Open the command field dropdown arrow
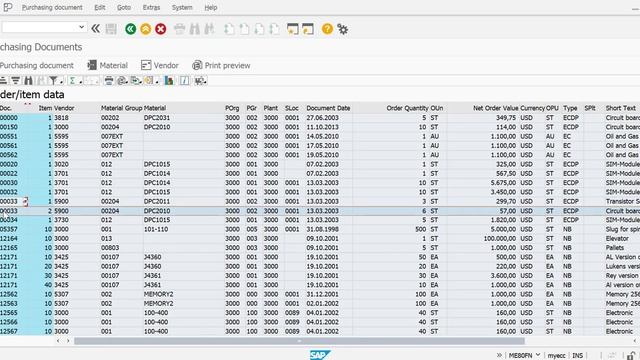640x360 pixels. point(81,27)
